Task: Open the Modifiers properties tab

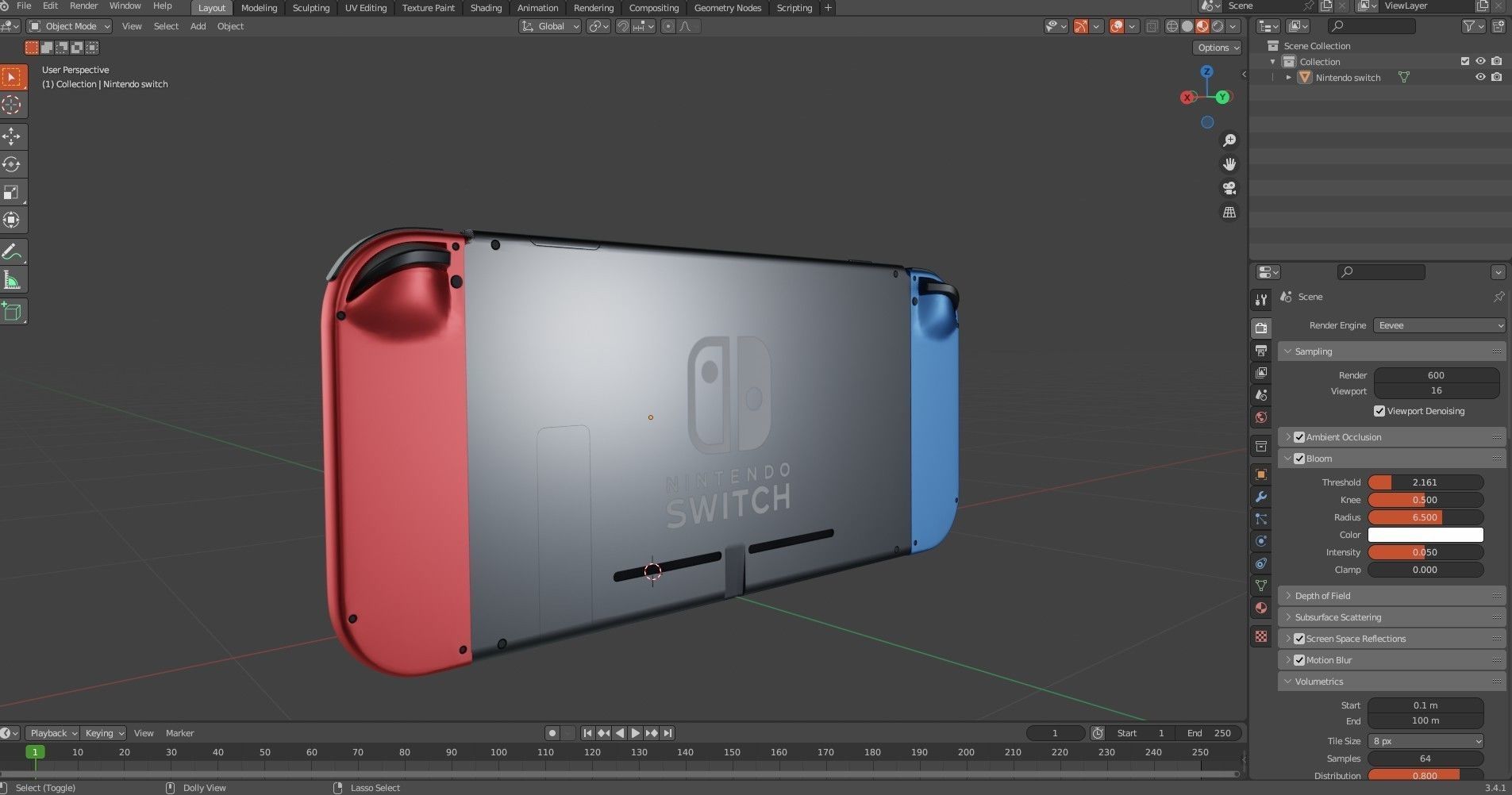Action: 1261,497
